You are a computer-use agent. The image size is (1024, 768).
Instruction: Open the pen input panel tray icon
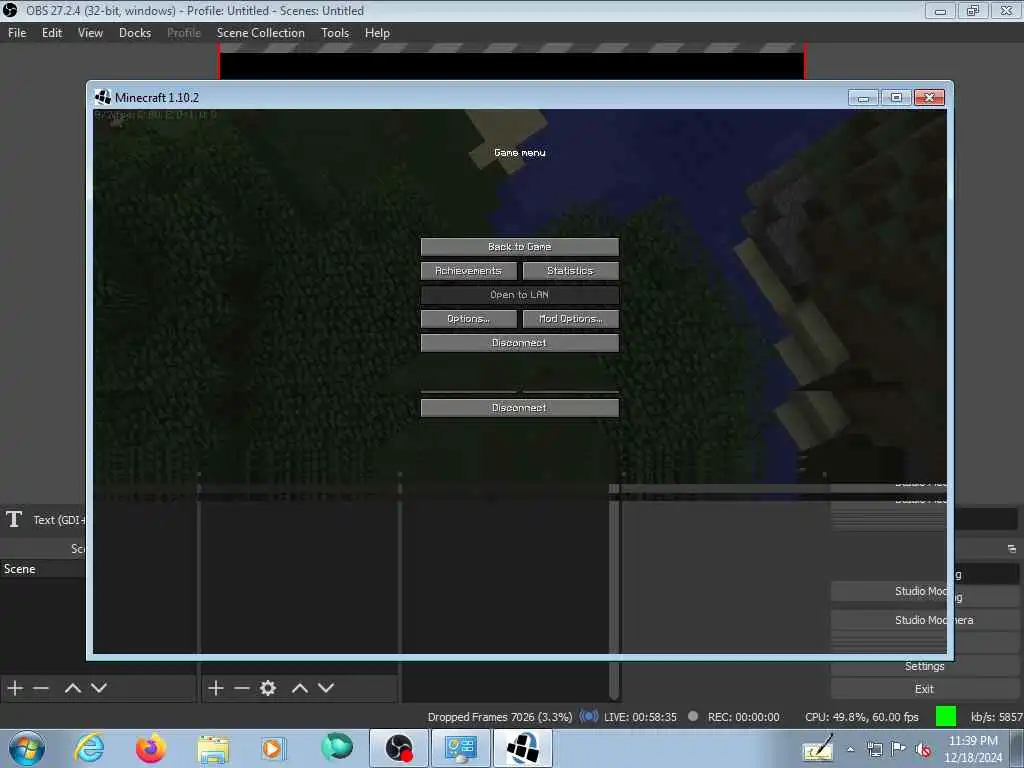tap(819, 748)
